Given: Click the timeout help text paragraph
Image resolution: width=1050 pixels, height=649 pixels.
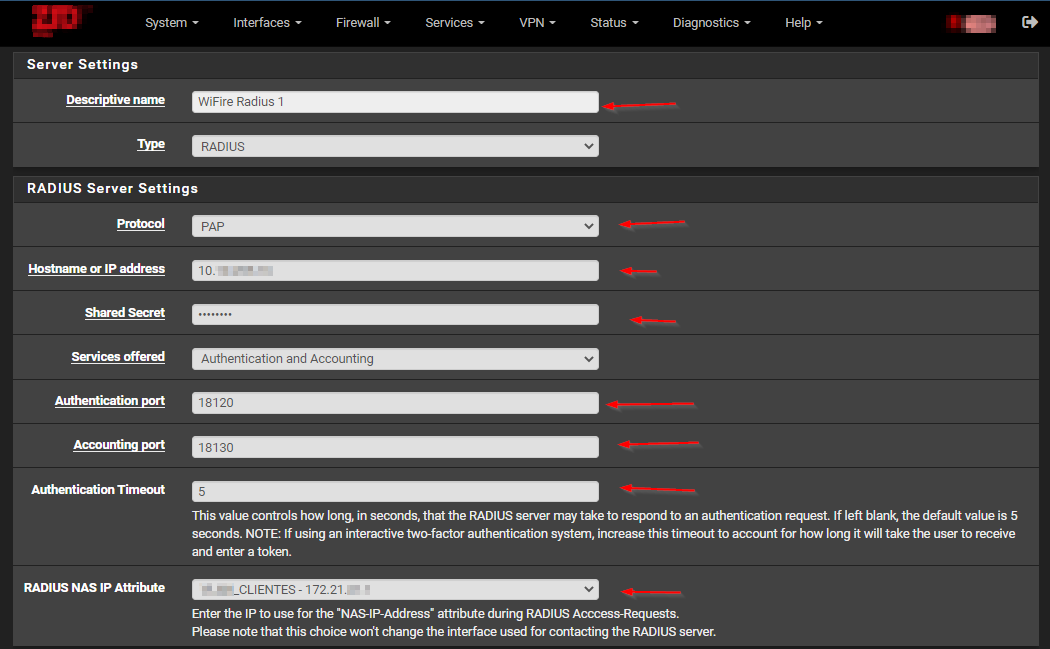Looking at the screenshot, I should click(x=605, y=534).
